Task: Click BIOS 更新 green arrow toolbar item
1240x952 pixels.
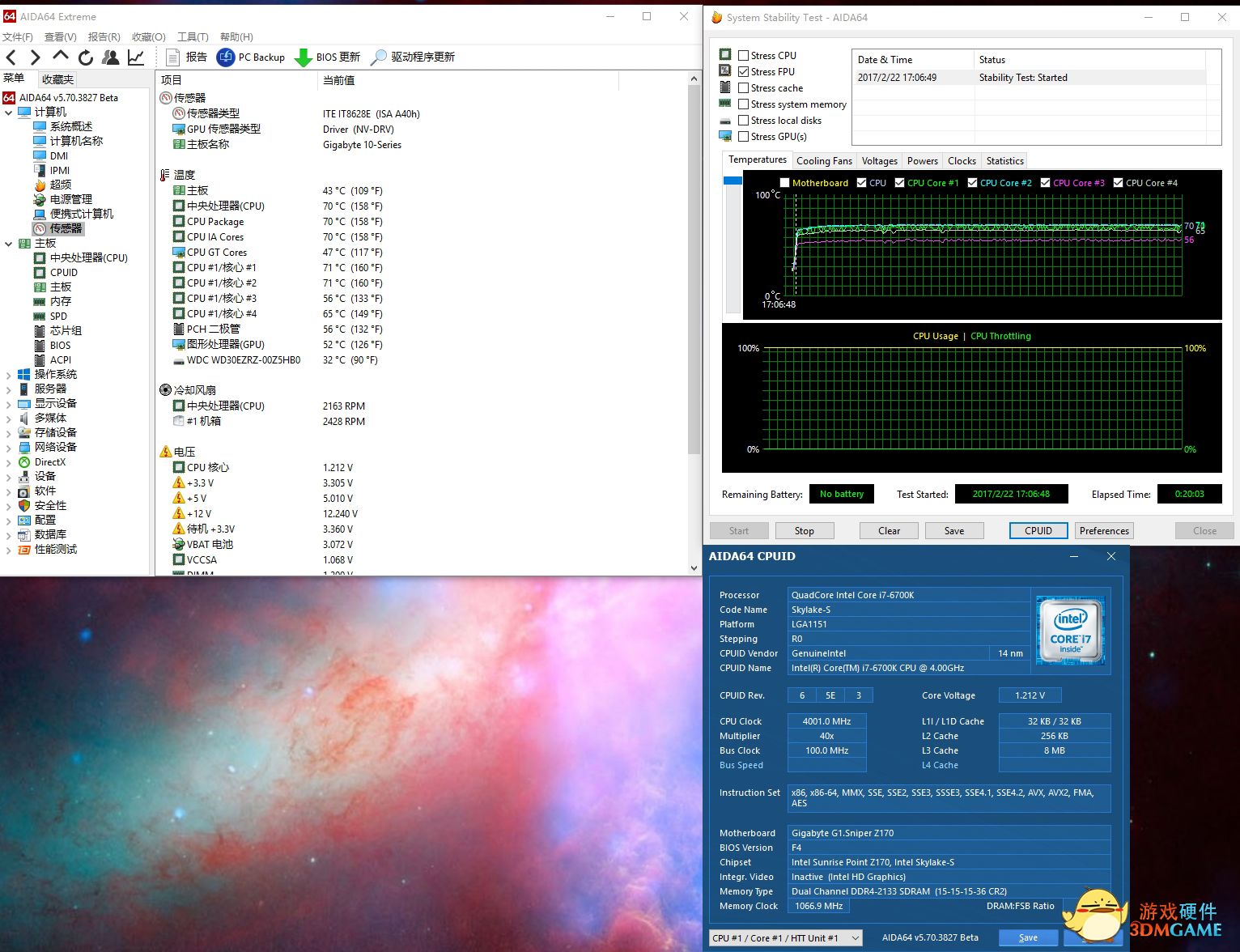Action: (328, 57)
